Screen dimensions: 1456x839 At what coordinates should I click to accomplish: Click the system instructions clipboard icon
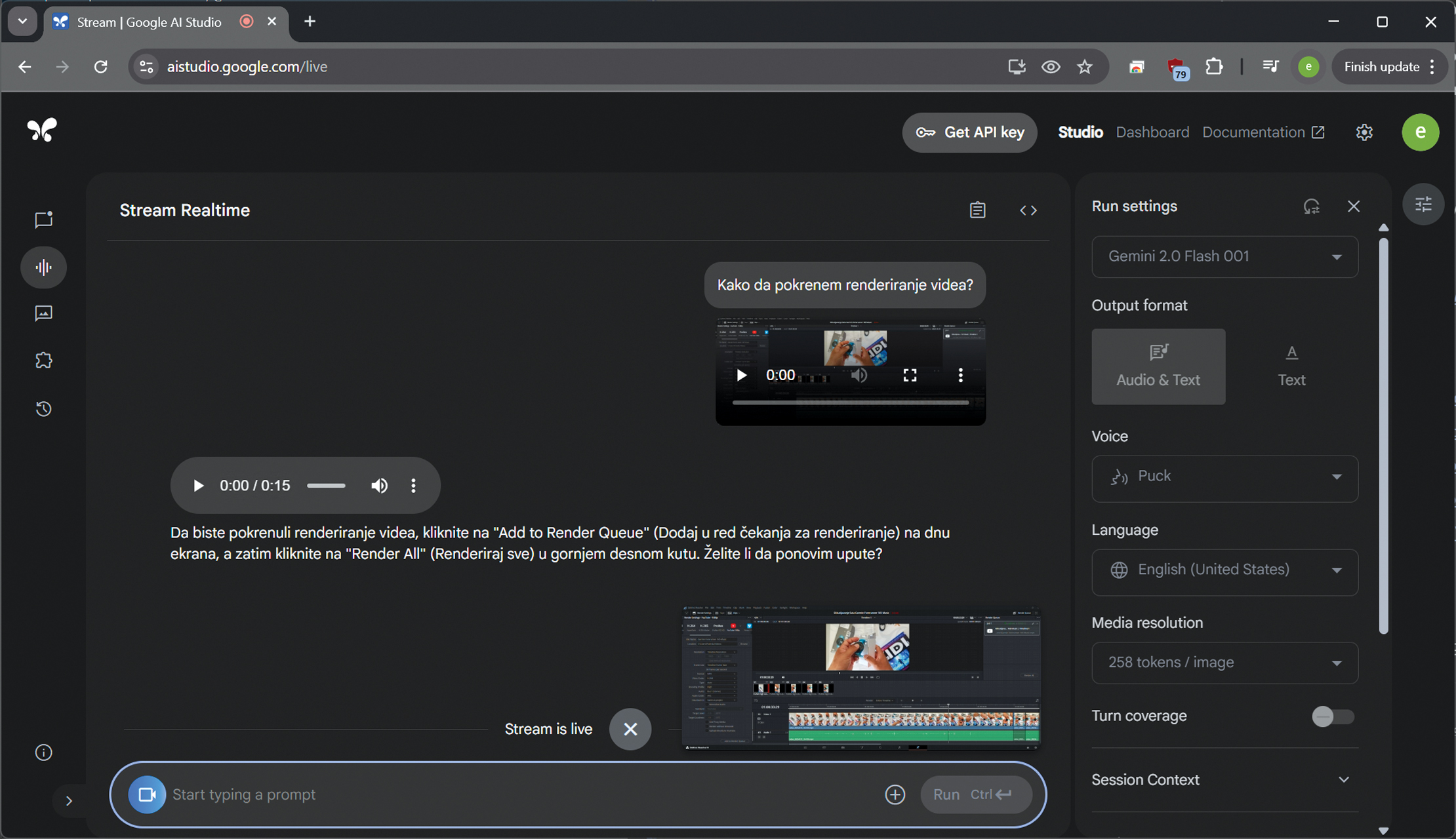point(977,210)
